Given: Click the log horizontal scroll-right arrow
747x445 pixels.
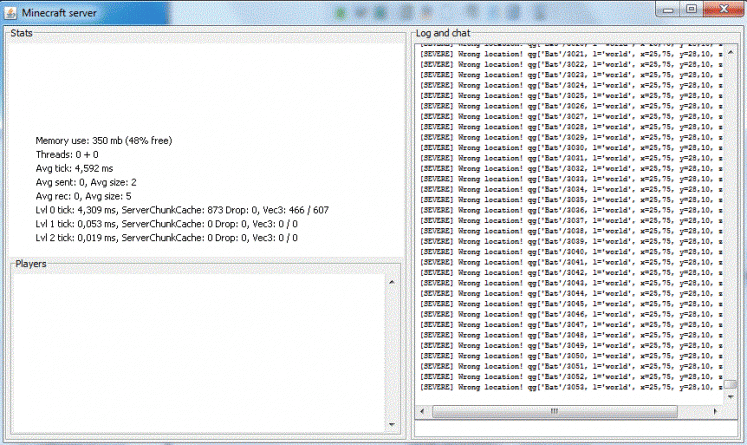Looking at the screenshot, I should [x=715, y=411].
